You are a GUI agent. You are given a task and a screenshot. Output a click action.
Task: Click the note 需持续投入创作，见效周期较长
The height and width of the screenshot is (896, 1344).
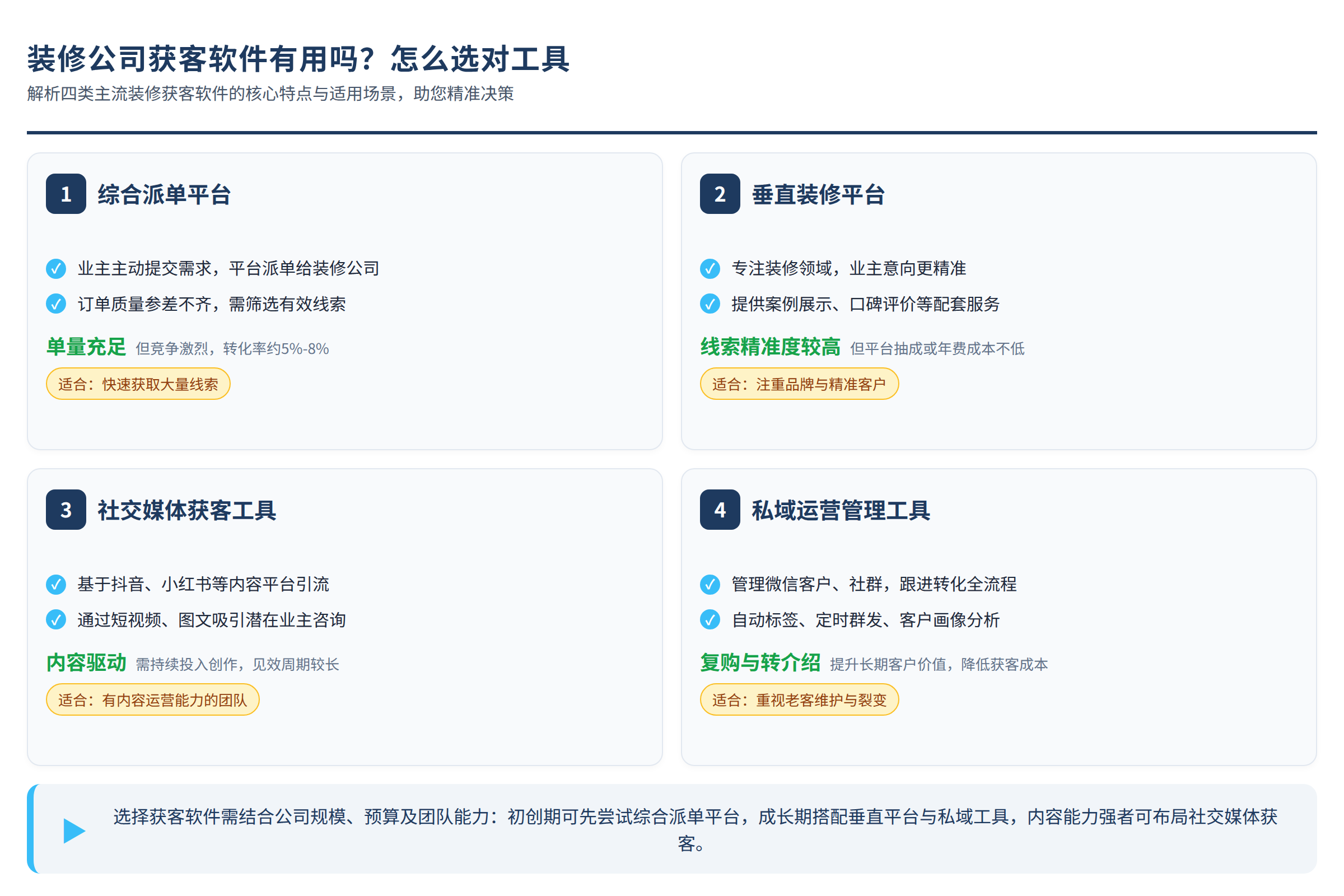[237, 665]
